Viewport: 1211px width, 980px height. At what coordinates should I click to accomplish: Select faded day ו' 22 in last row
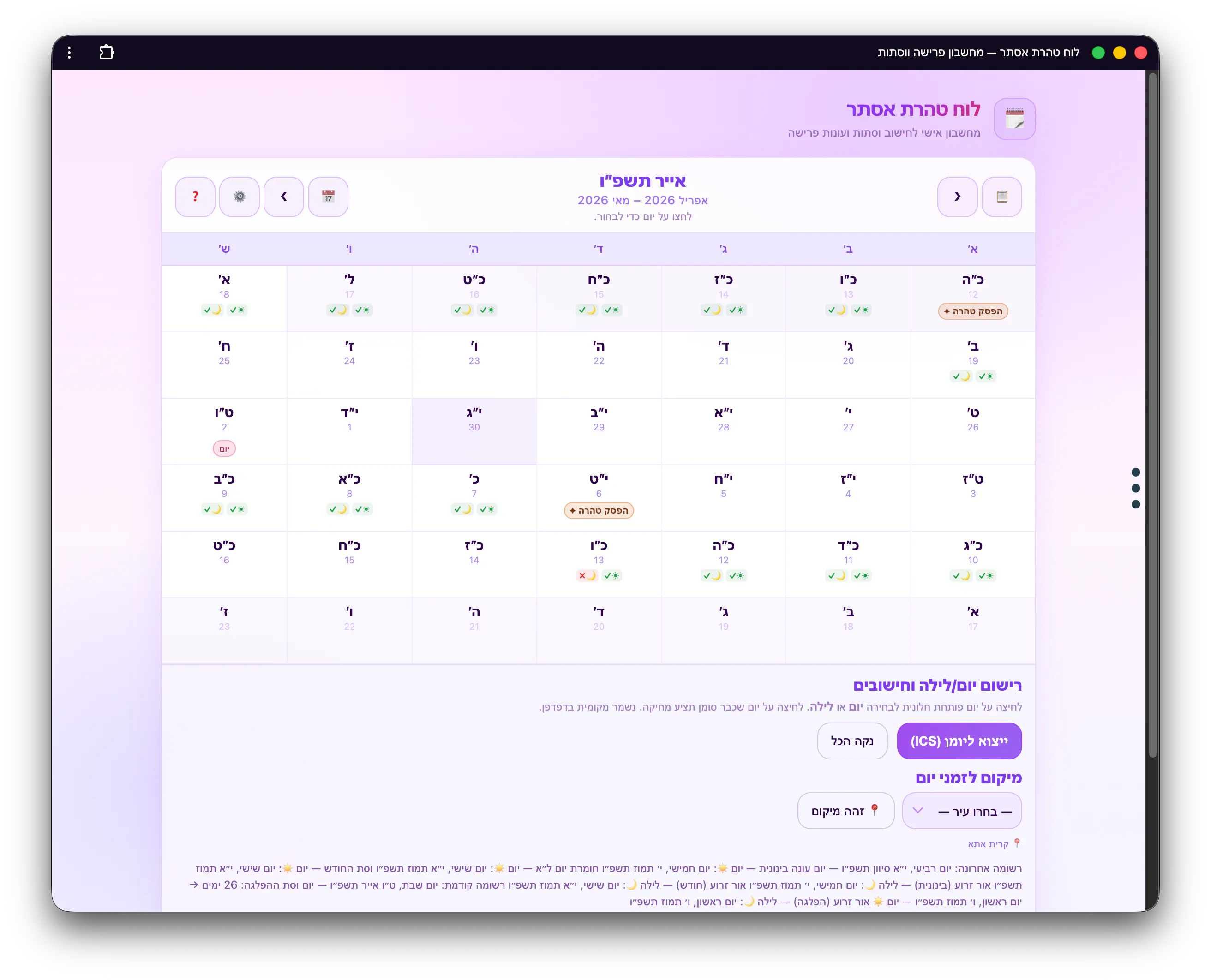coord(349,631)
